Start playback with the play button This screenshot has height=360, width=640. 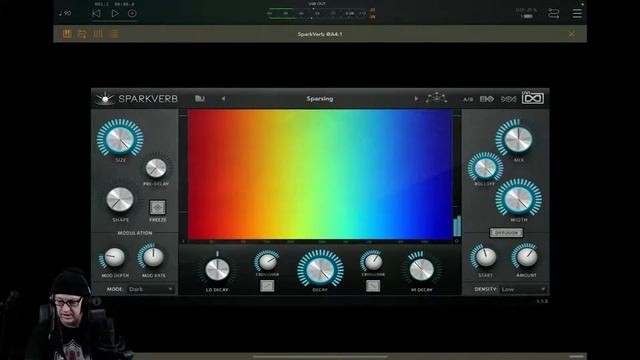click(x=115, y=13)
